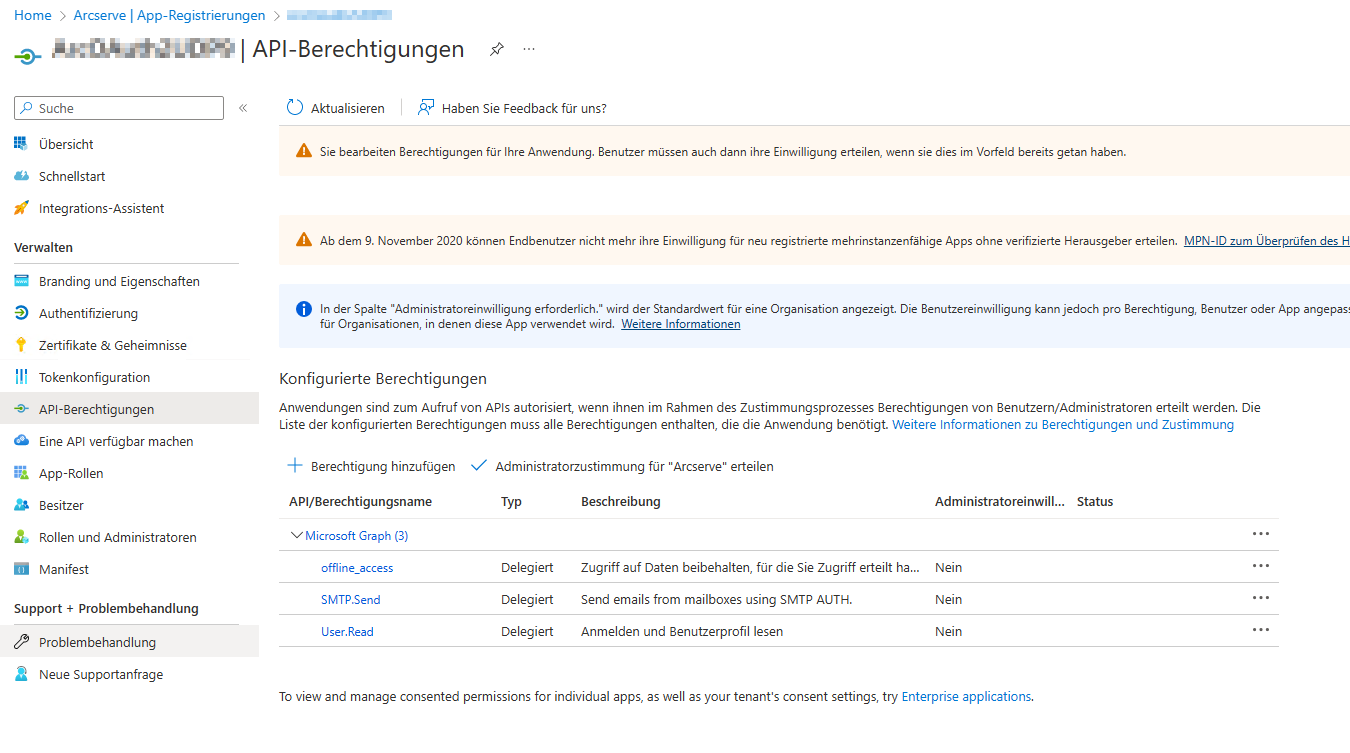Click the Typ column header
Viewport: 1350px width, 753px height.
511,501
